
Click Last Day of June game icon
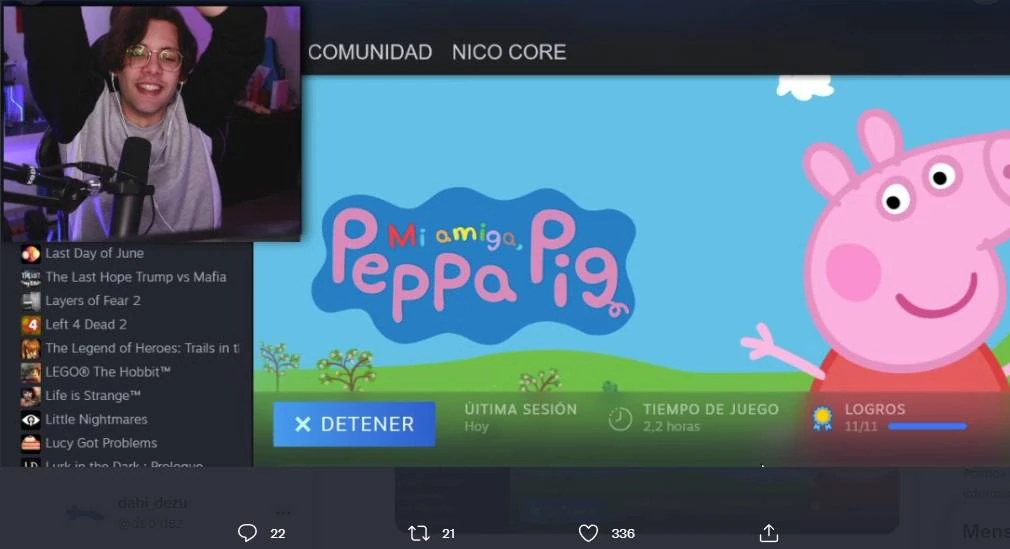pyautogui.click(x=30, y=254)
